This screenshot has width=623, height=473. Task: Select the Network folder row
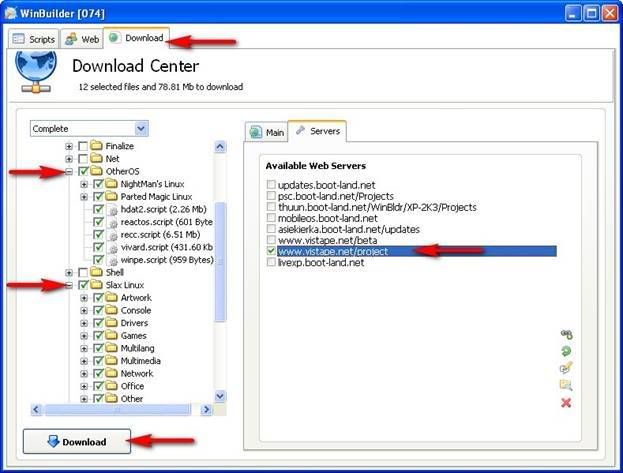pos(137,373)
